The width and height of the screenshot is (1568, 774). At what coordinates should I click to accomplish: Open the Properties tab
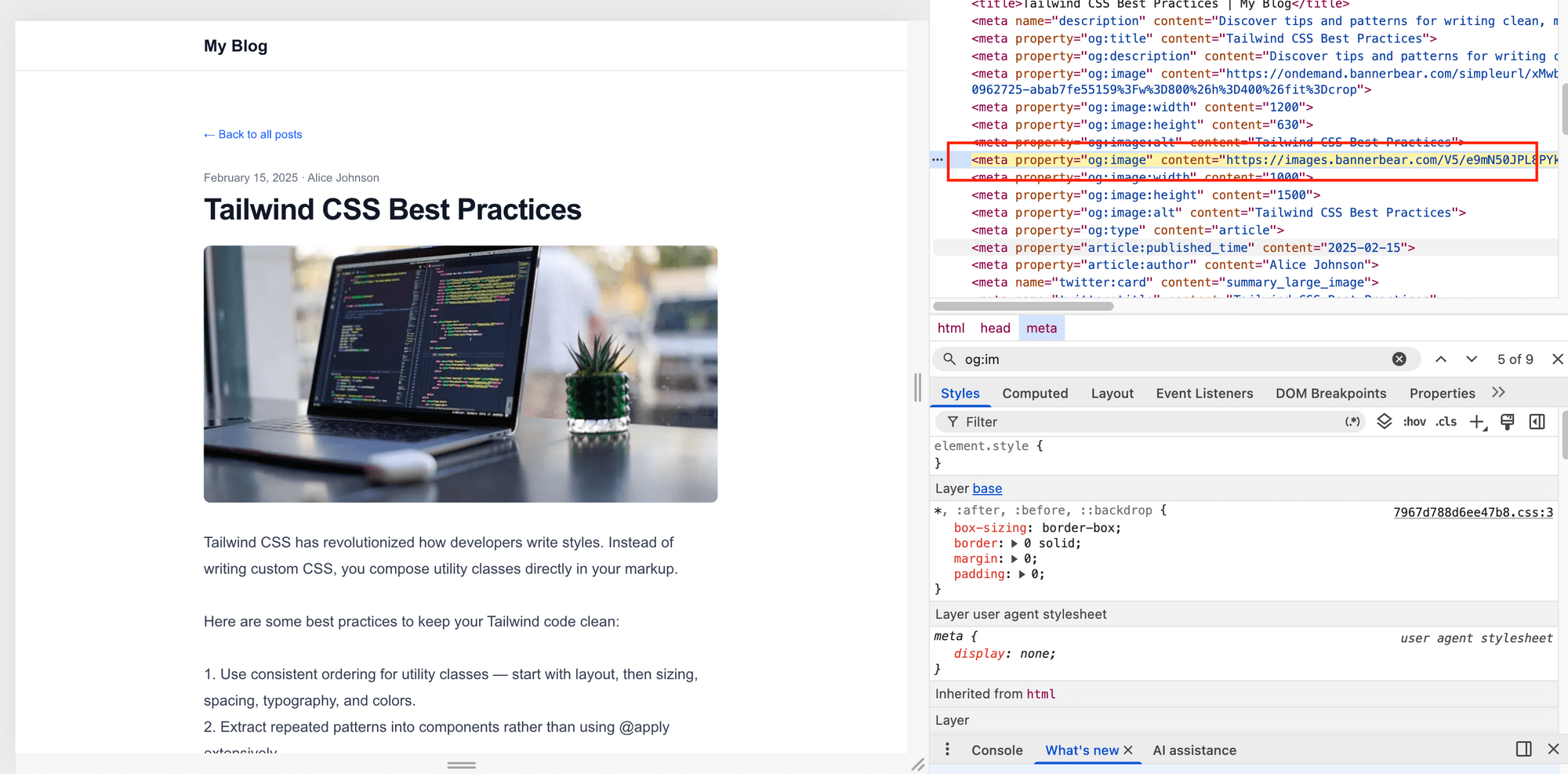pos(1442,394)
